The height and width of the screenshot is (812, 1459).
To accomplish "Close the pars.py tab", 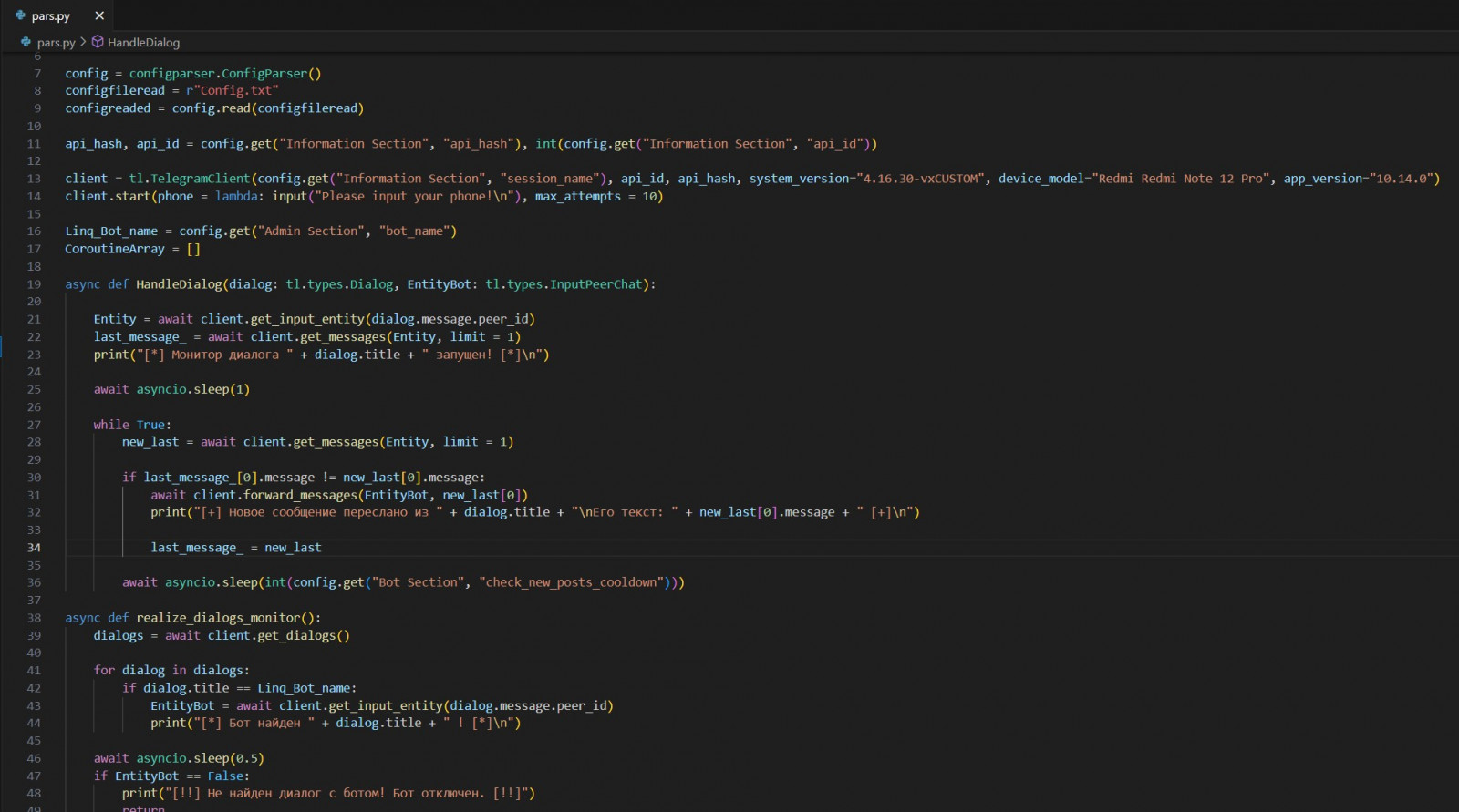I will click(x=99, y=15).
